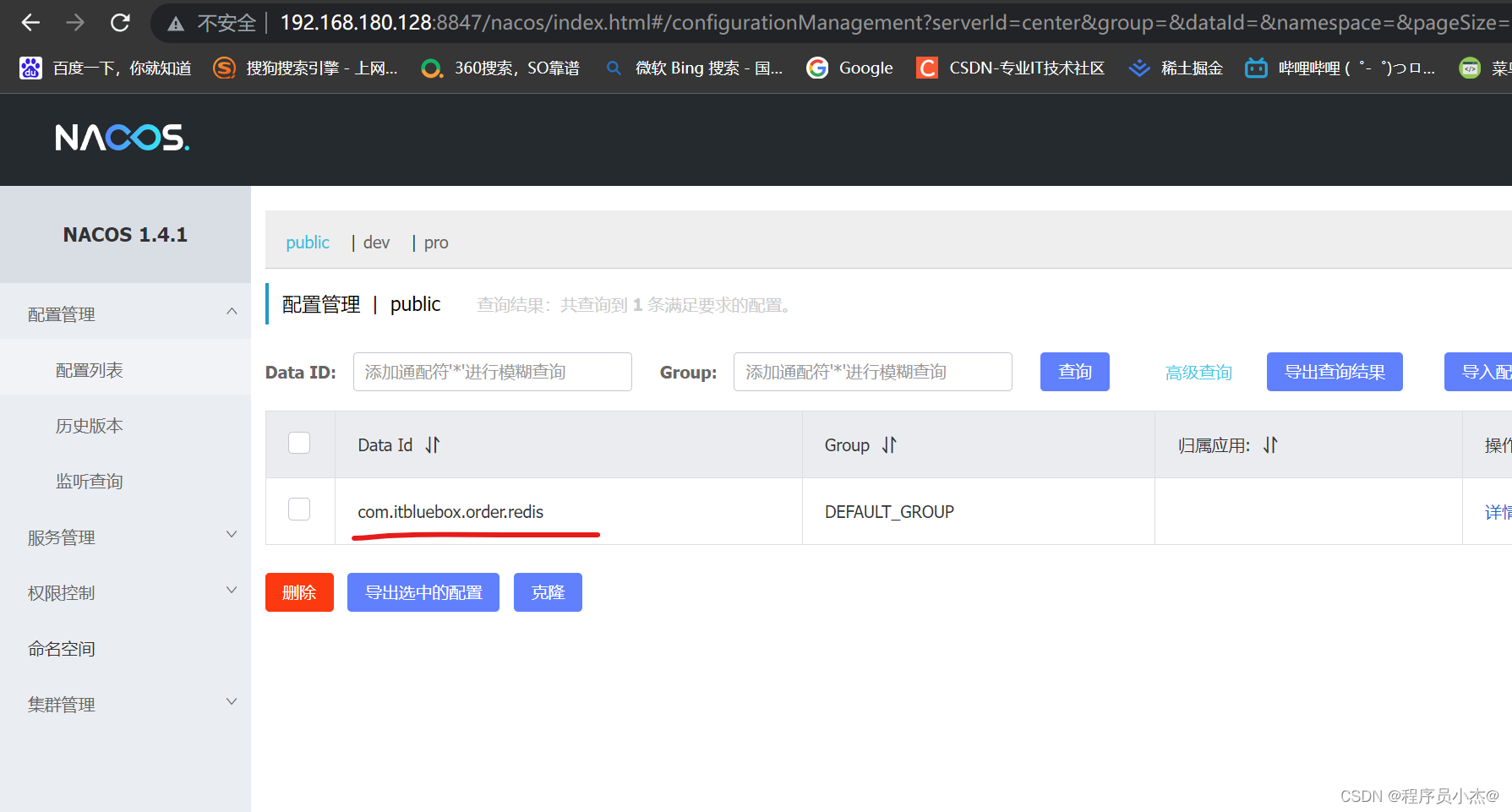Click the red 删除 button
Screen dimensions: 1512x812
[x=299, y=592]
